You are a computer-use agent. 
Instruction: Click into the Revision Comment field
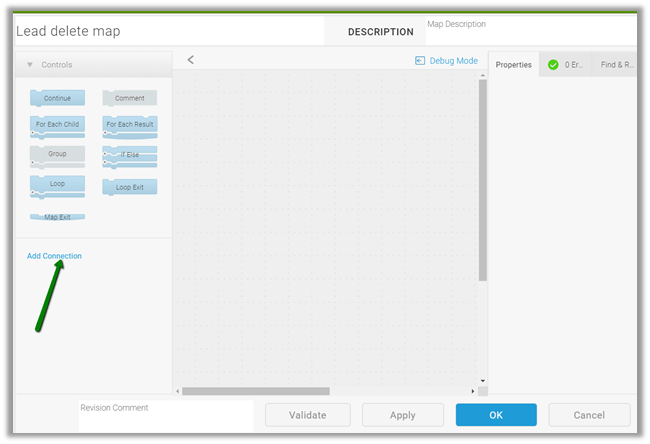coord(166,416)
